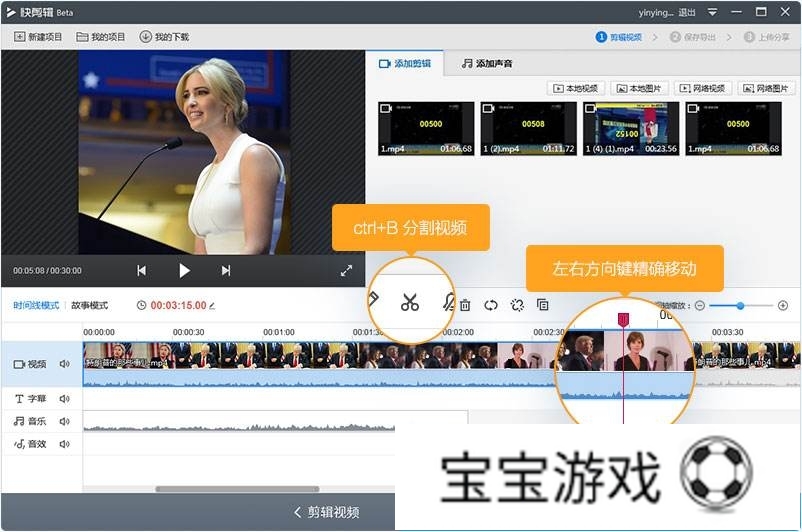Click the clock icon beside the total duration
Image resolution: width=802 pixels, height=532 pixels.
click(142, 305)
